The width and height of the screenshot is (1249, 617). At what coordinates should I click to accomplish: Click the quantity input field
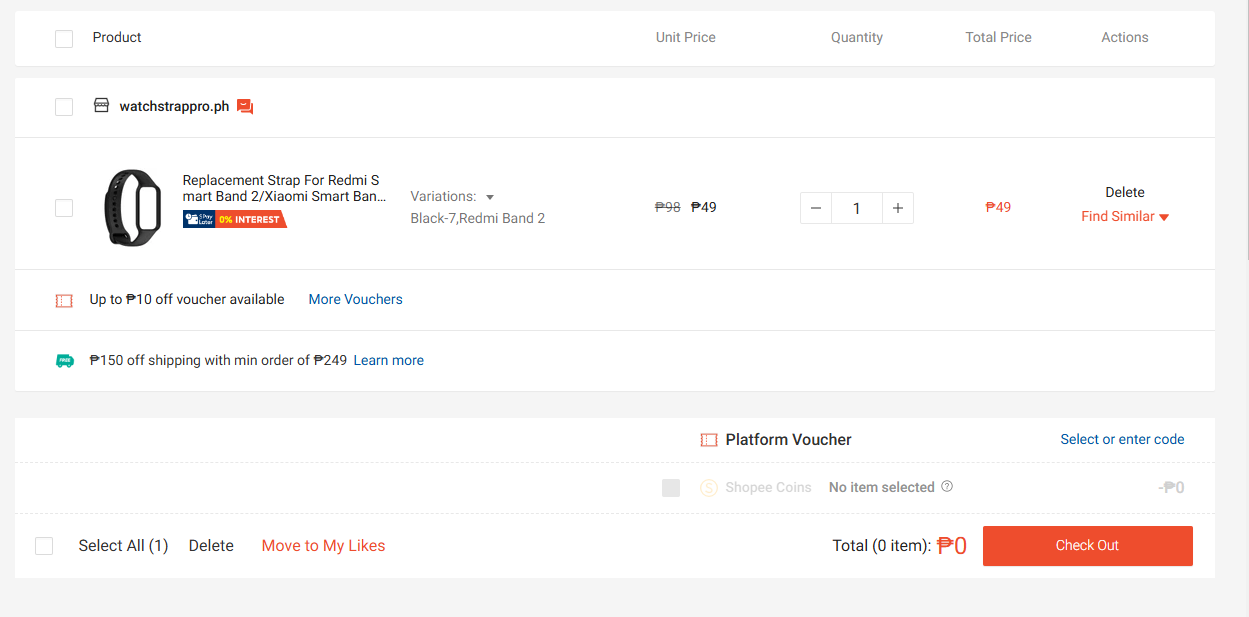point(857,208)
